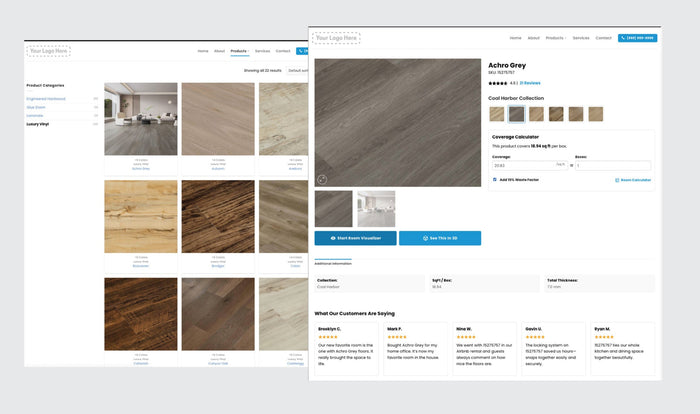This screenshot has width=700, height=414.
Task: Click the logo placeholder on the product page
Action: [x=336, y=38]
